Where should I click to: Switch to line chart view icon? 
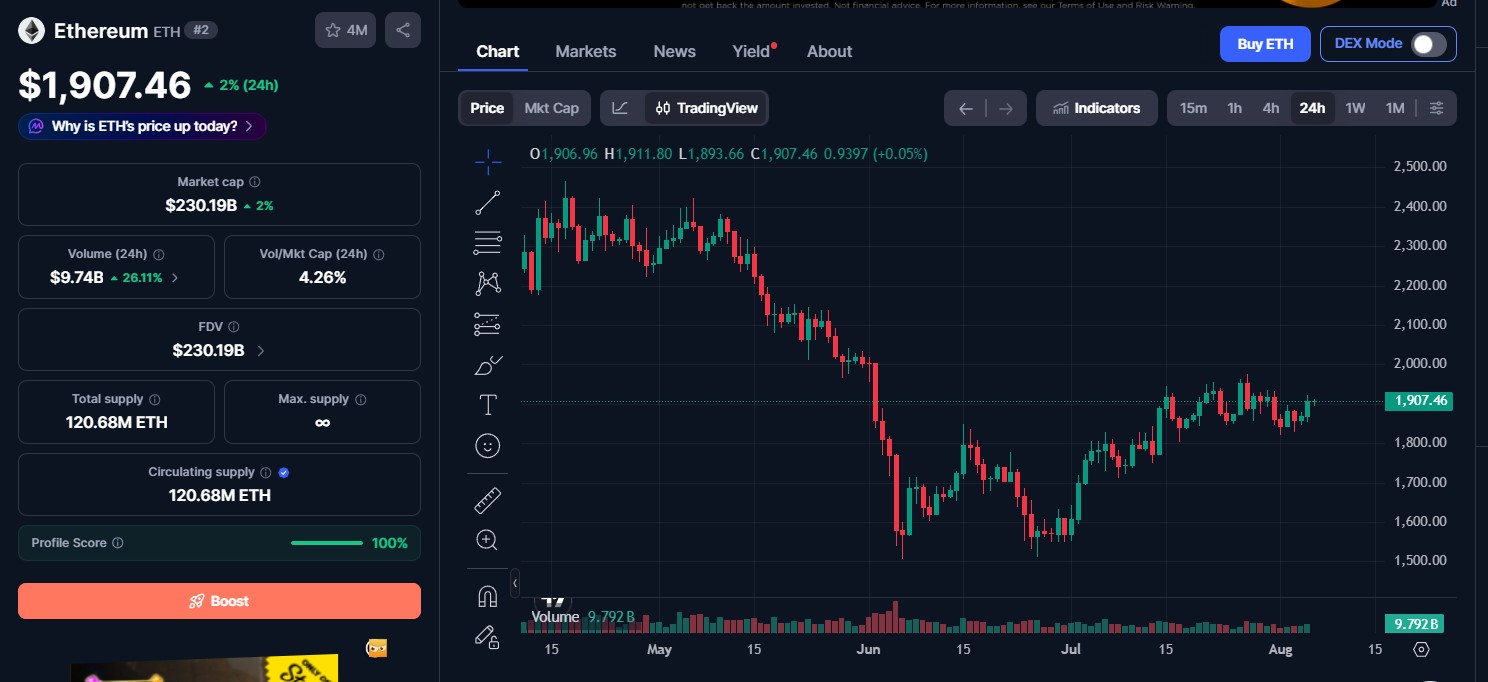tap(621, 108)
